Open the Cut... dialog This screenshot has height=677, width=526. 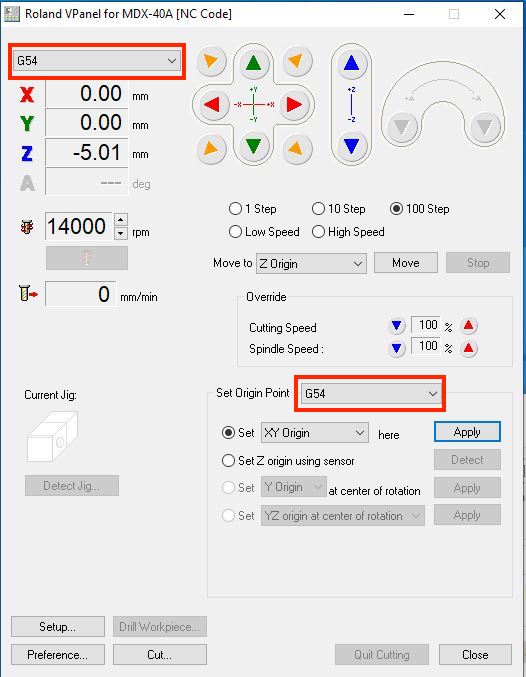tap(160, 655)
